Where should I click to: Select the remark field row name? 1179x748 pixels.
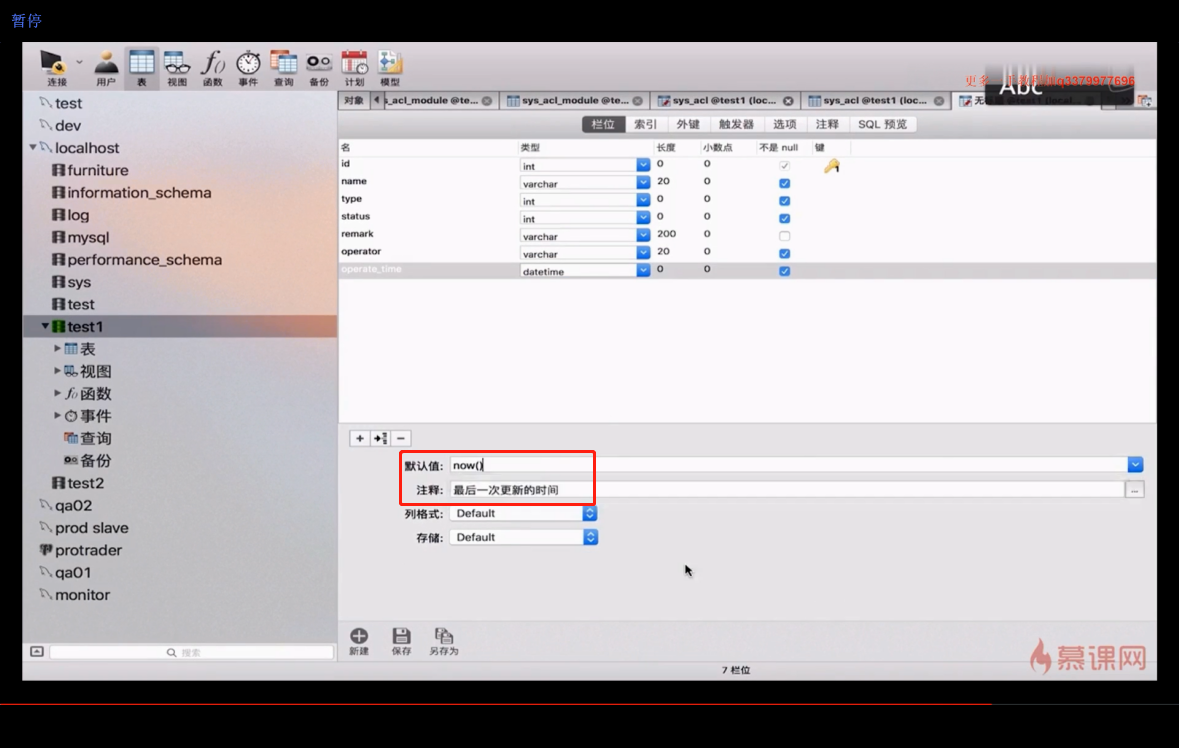357,234
